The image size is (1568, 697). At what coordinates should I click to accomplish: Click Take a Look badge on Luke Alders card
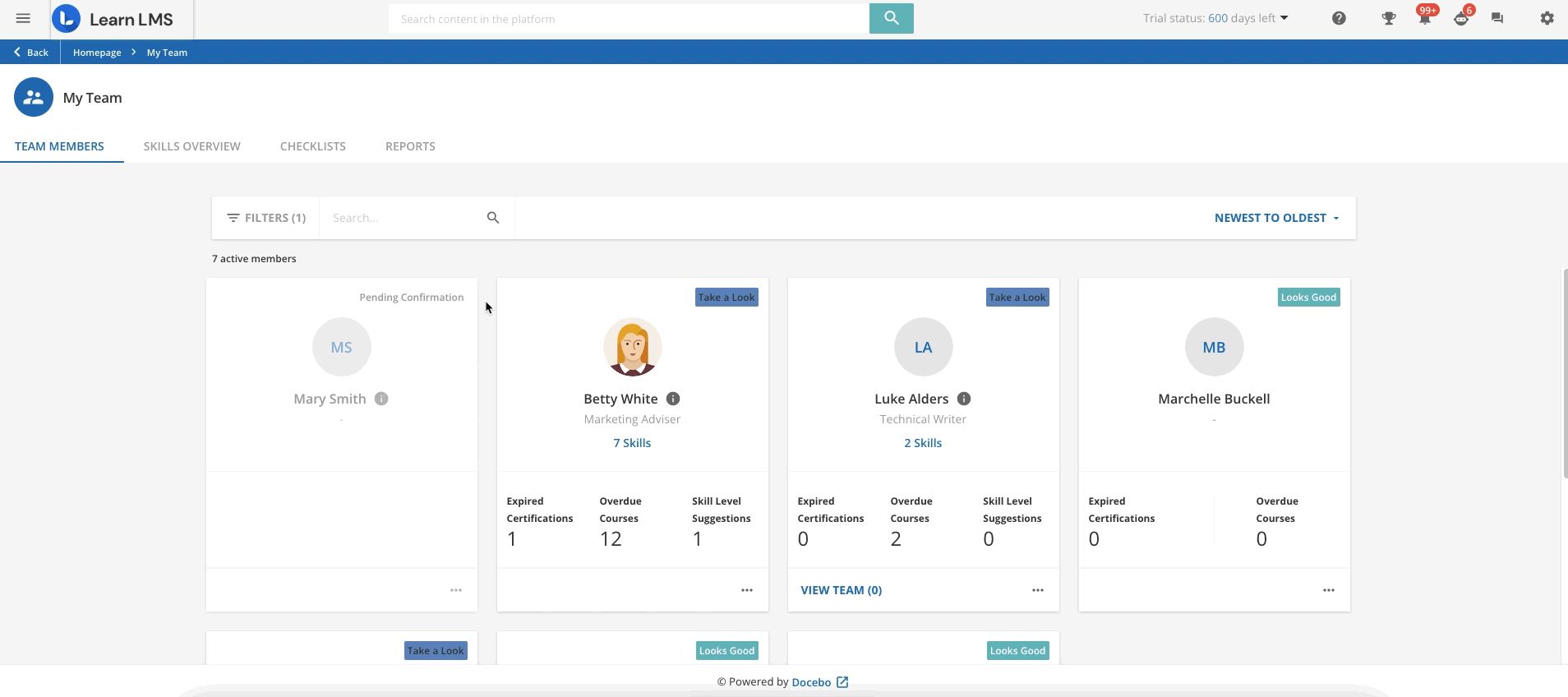[1017, 298]
